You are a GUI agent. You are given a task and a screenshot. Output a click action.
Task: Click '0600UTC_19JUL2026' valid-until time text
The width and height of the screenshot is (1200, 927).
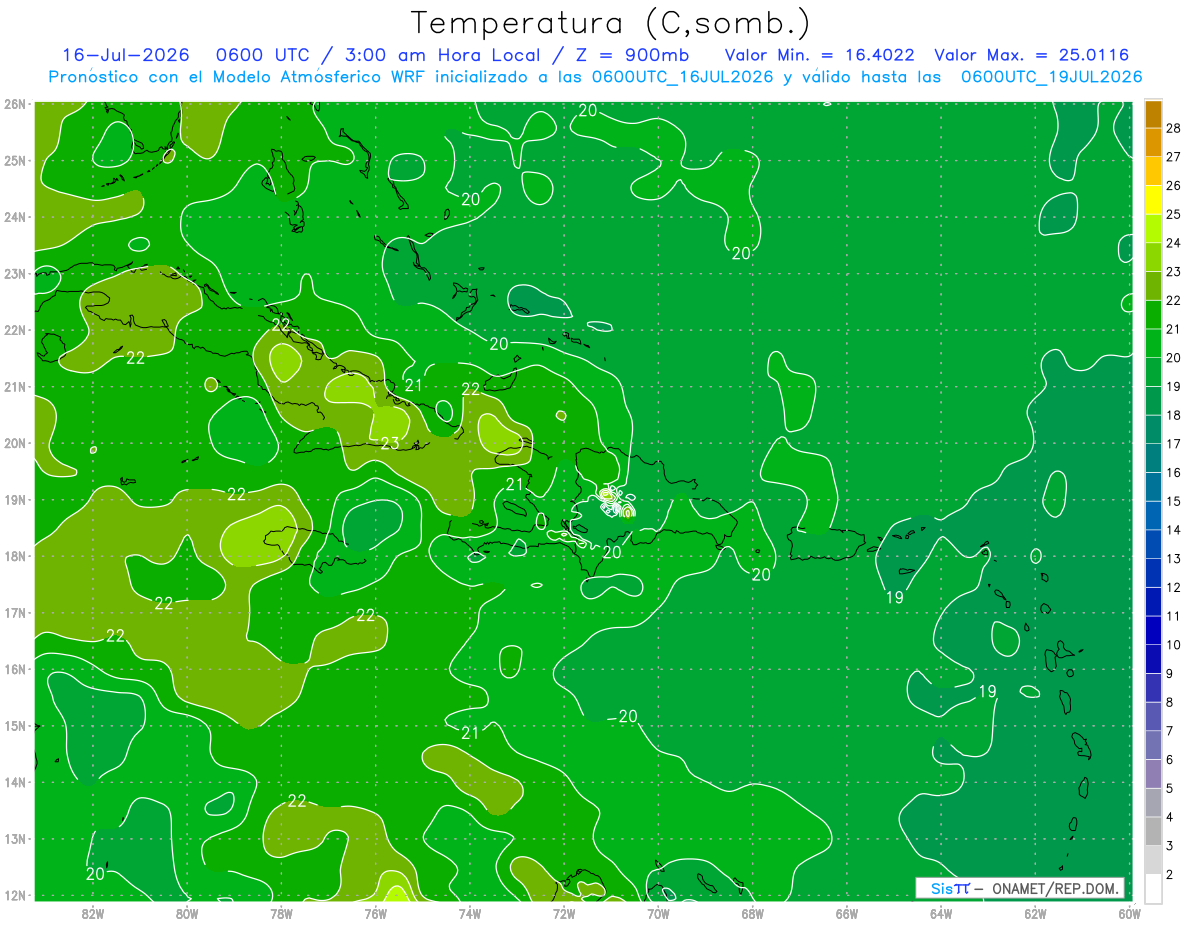1051,77
